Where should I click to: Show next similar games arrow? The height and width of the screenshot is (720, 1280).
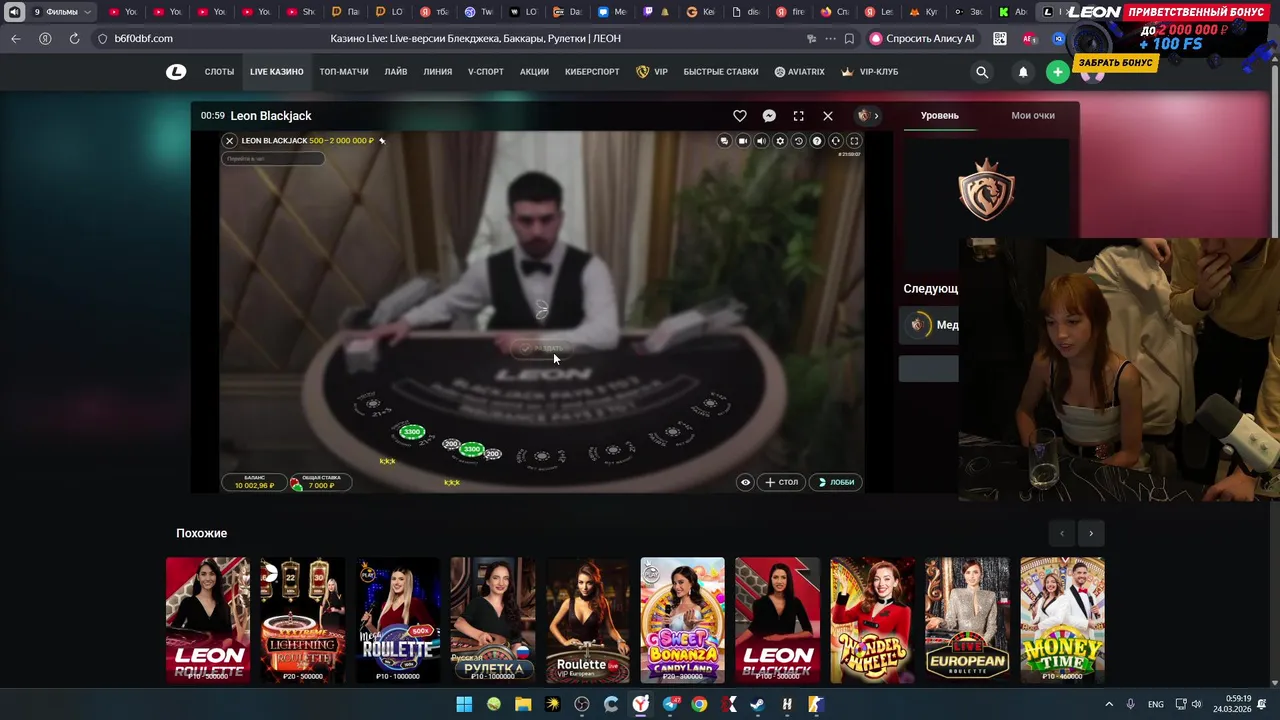coord(1091,533)
